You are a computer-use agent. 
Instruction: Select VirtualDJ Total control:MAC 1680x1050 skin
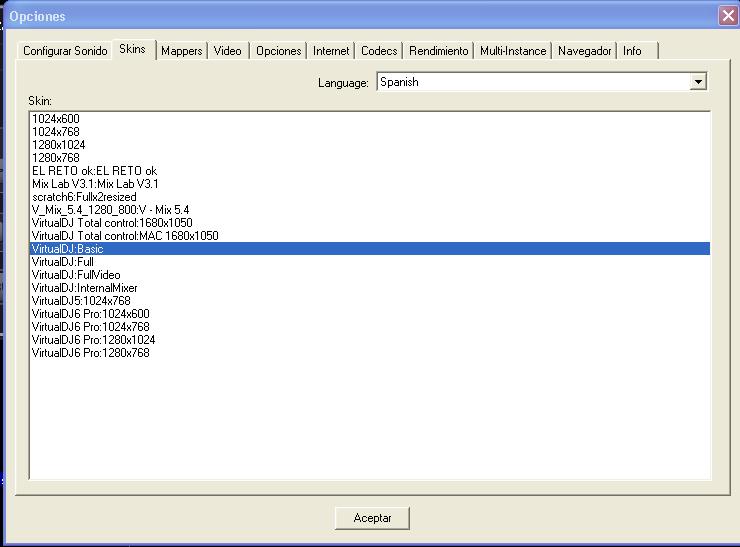tap(125, 236)
